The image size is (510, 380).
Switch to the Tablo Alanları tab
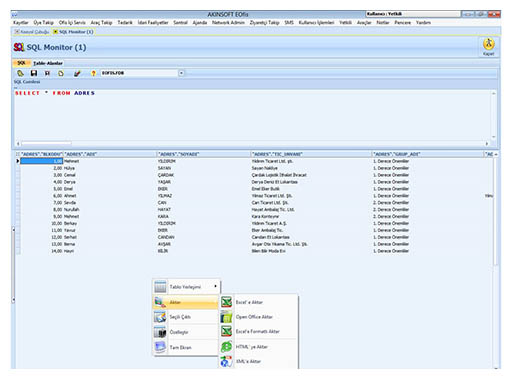[x=48, y=63]
